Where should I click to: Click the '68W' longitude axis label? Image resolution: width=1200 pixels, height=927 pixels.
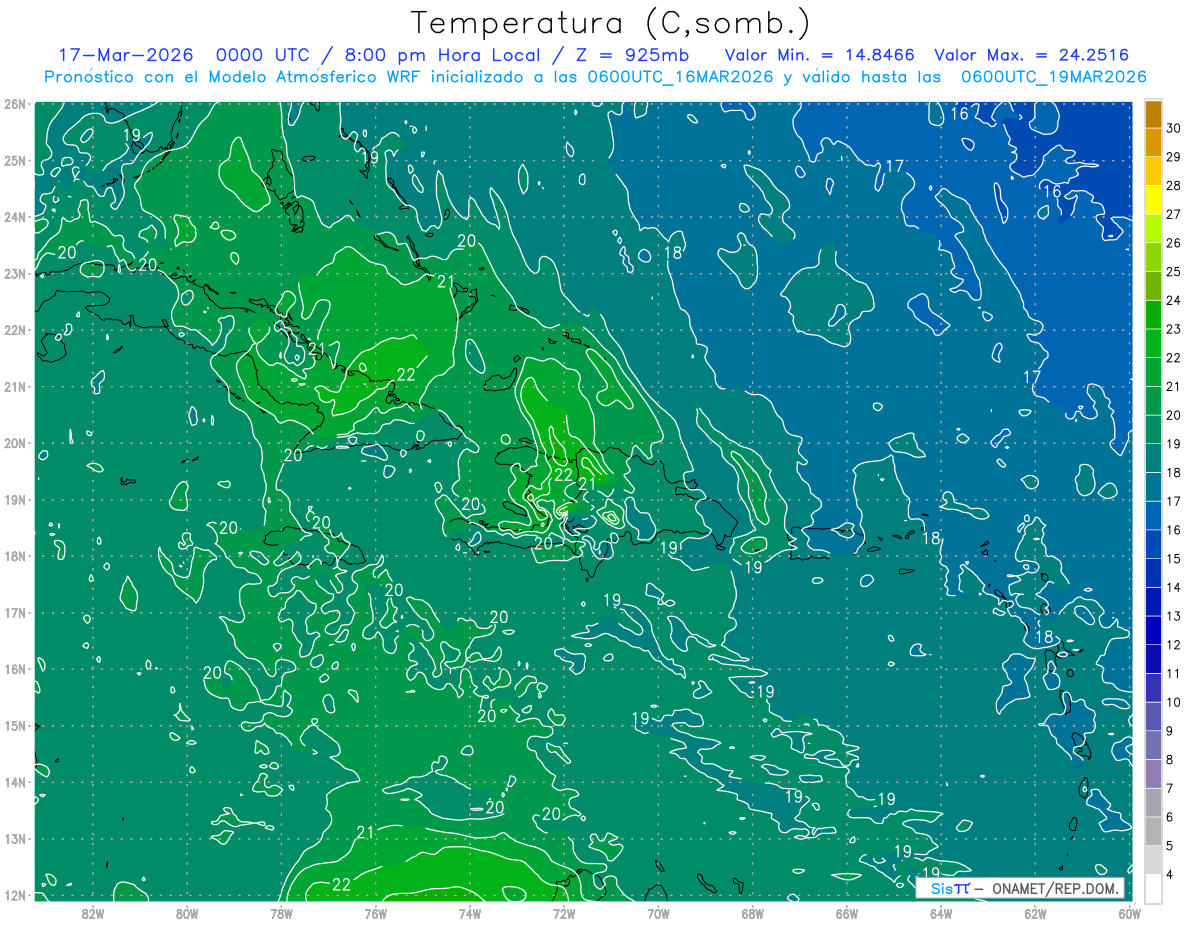(753, 913)
